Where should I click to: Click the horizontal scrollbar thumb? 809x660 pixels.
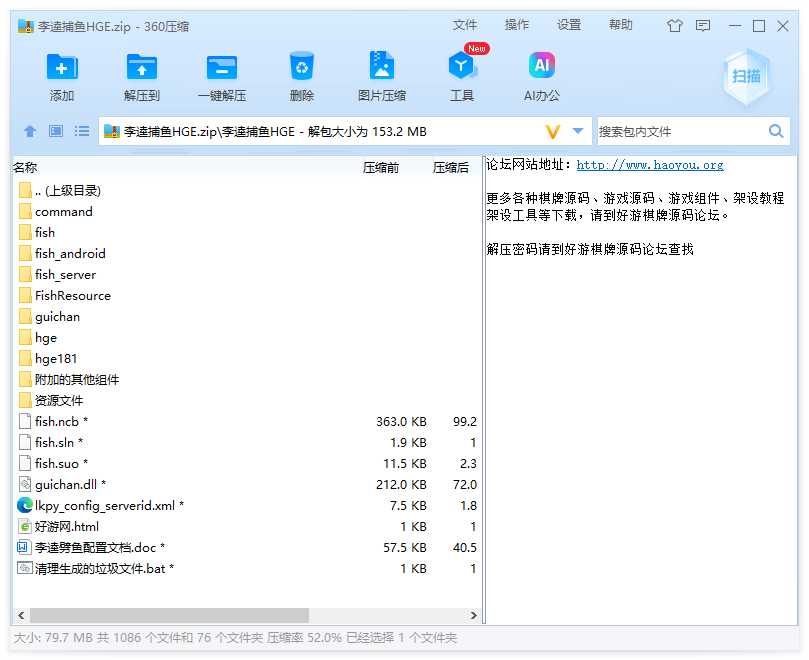pos(169,615)
